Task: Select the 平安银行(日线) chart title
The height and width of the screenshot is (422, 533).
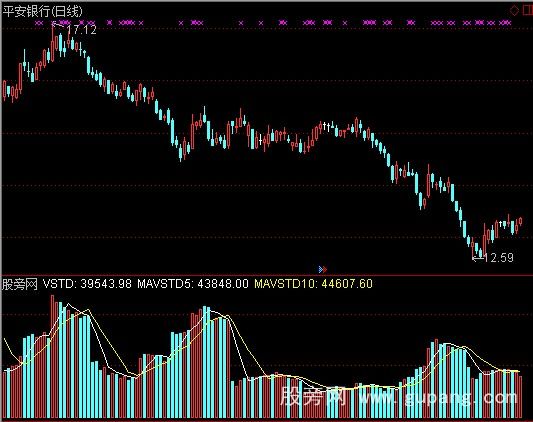Action: pyautogui.click(x=42, y=12)
